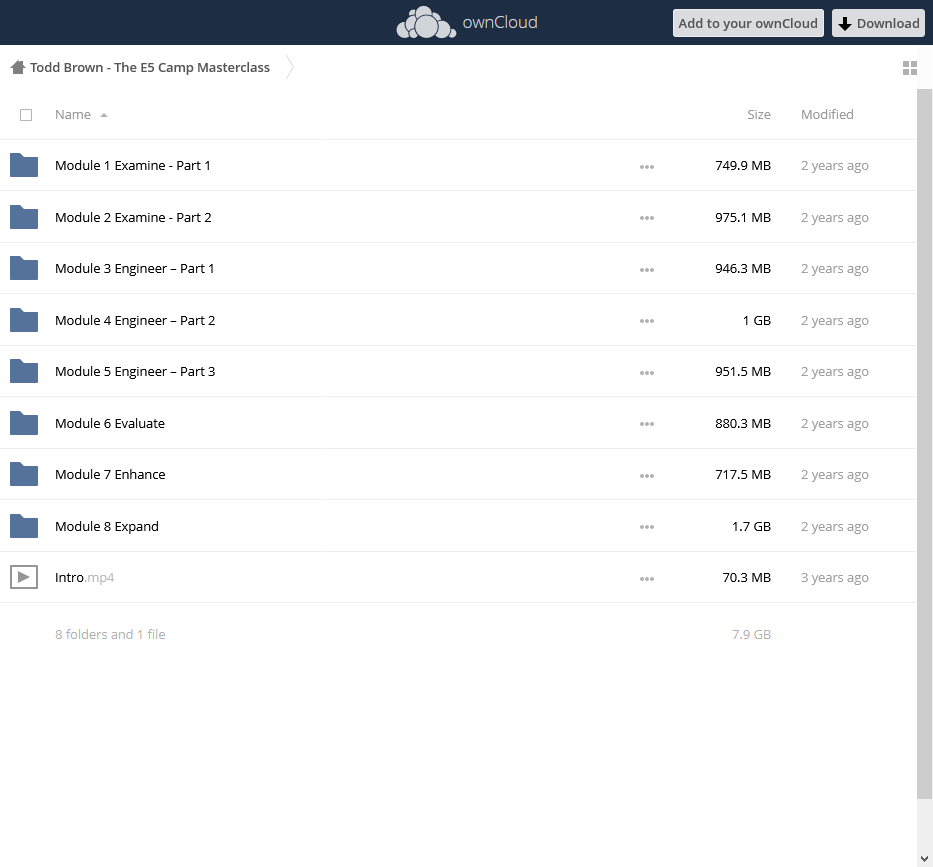Click the Module 1 Examine folder icon
933x867 pixels.
click(x=24, y=165)
